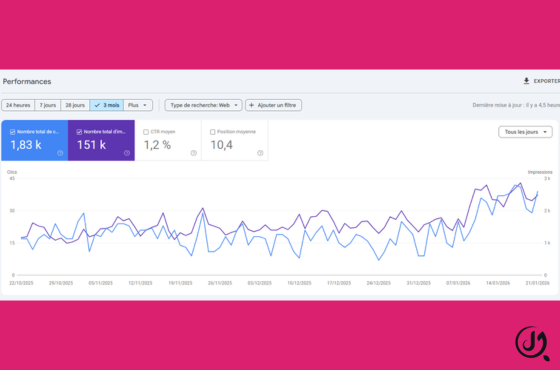Enable the CTR moyen checkbox
Viewport: 560px width, 370px height.
tap(146, 132)
